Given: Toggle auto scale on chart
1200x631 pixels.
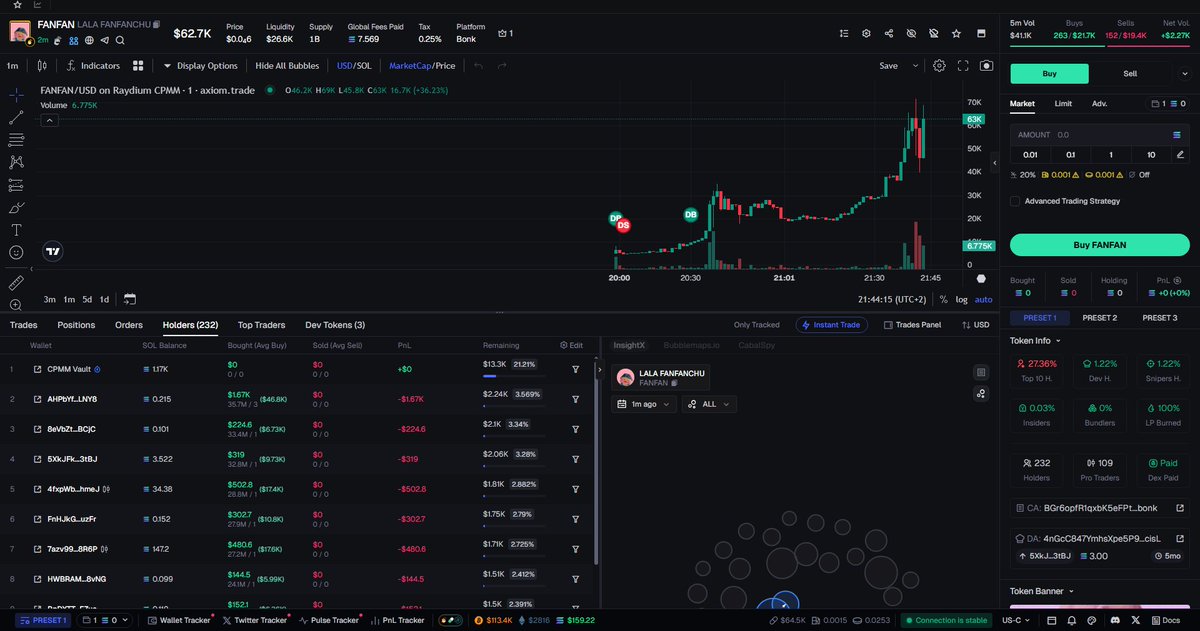Looking at the screenshot, I should click(984, 299).
